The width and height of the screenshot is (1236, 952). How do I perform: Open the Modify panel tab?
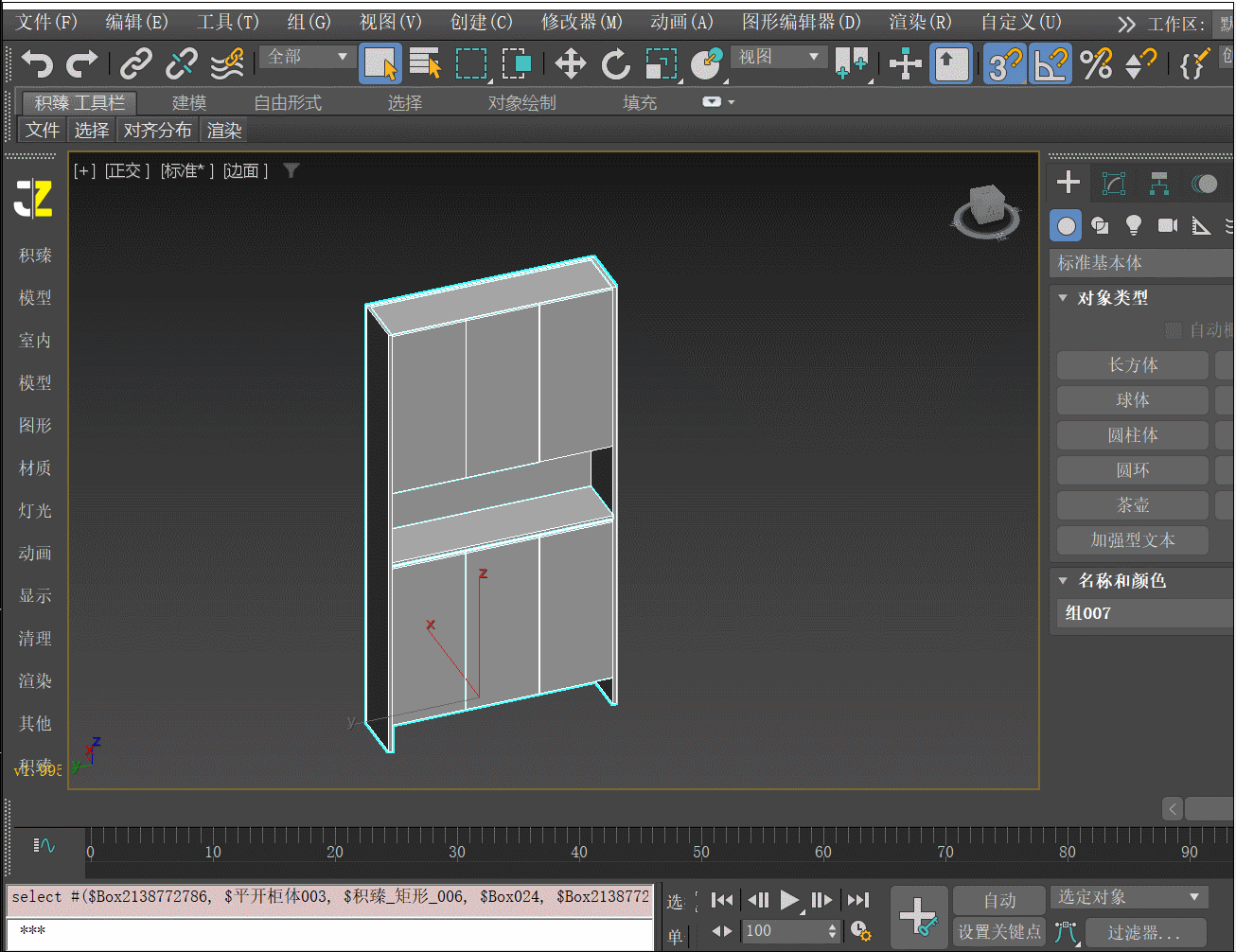click(x=1114, y=183)
